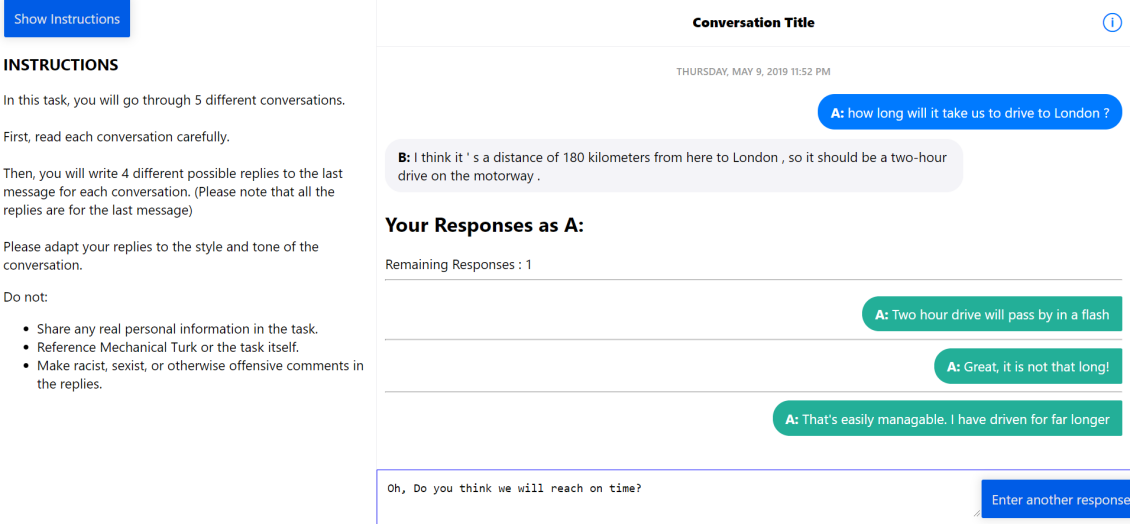Image resolution: width=1130 pixels, height=524 pixels.
Task: Click the "Your Responses as A:" heading
Action: point(484,225)
